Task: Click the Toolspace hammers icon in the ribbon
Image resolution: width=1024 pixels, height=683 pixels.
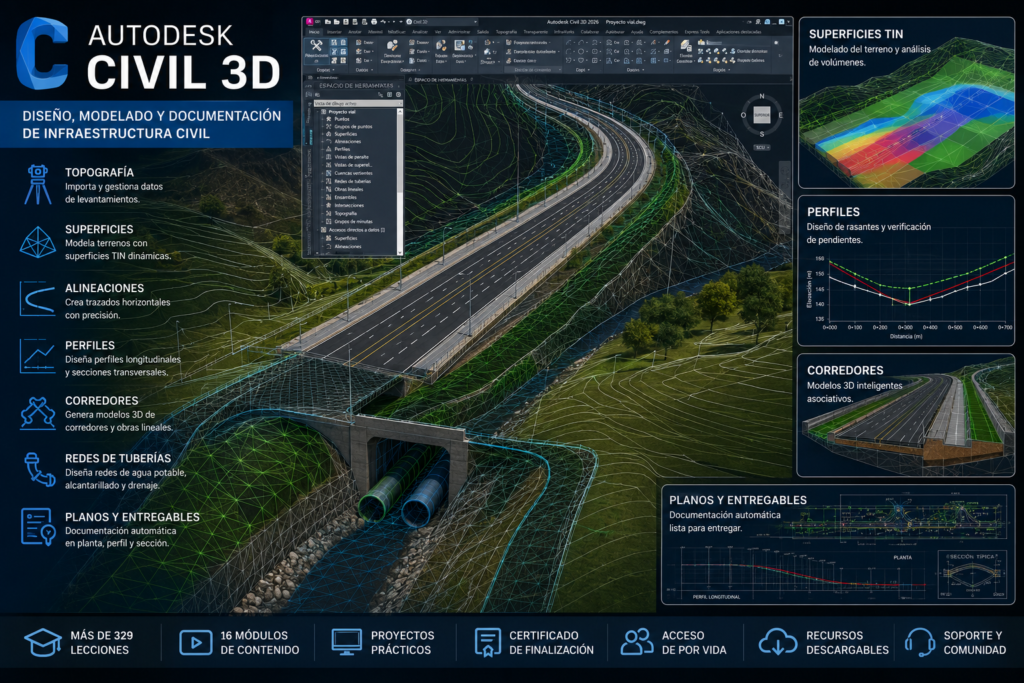Action: (316, 45)
